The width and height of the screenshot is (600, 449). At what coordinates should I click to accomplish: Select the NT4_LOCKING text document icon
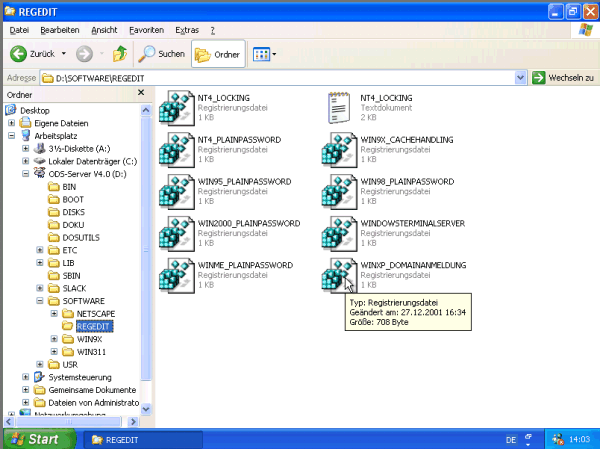tap(339, 108)
